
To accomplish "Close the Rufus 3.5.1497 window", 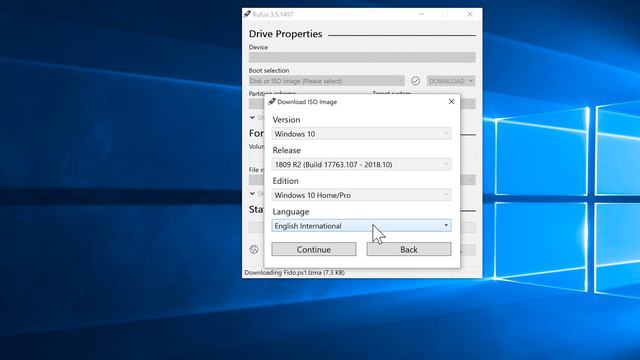I will tap(470, 14).
